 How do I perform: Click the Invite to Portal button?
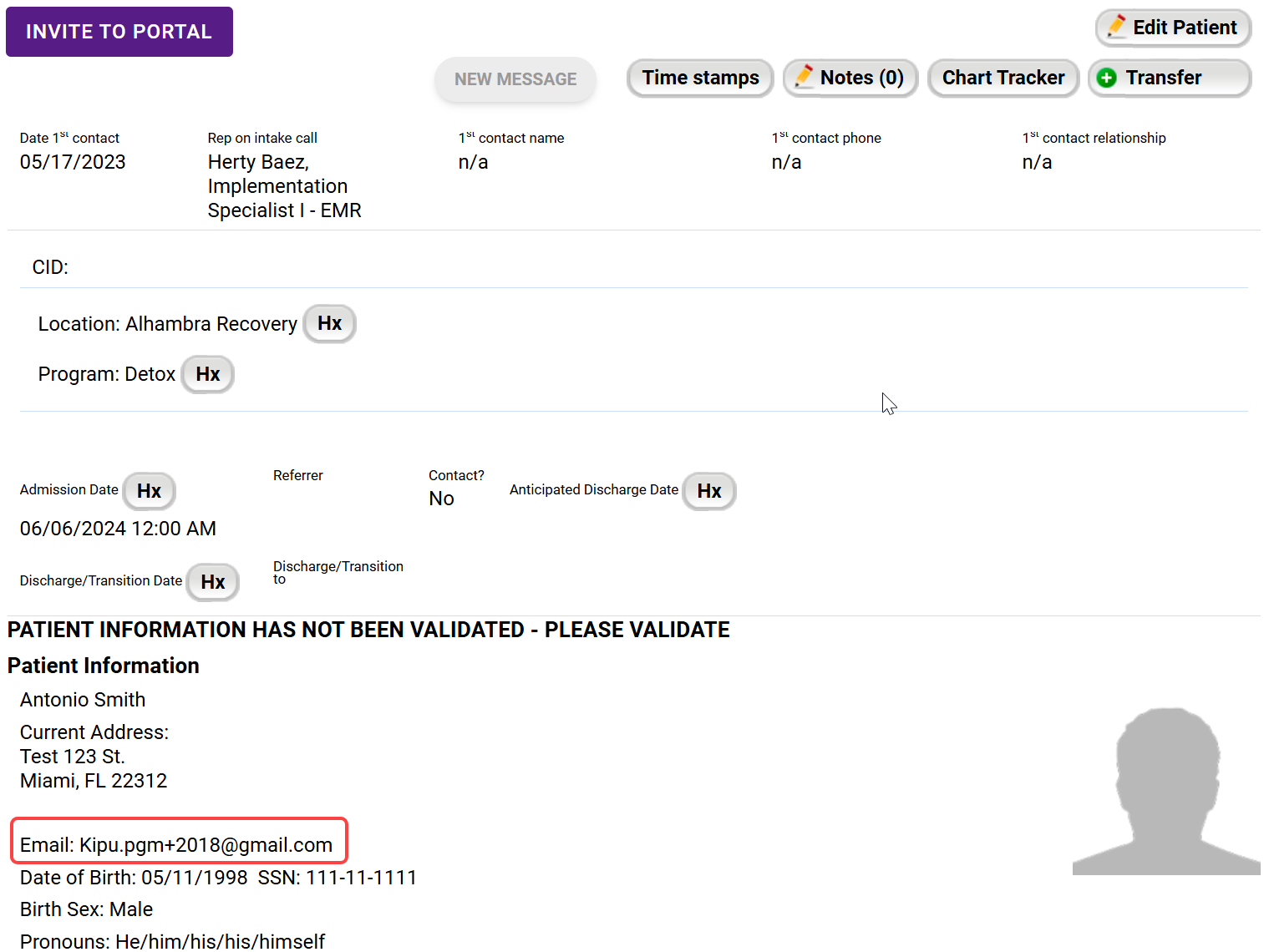click(119, 32)
